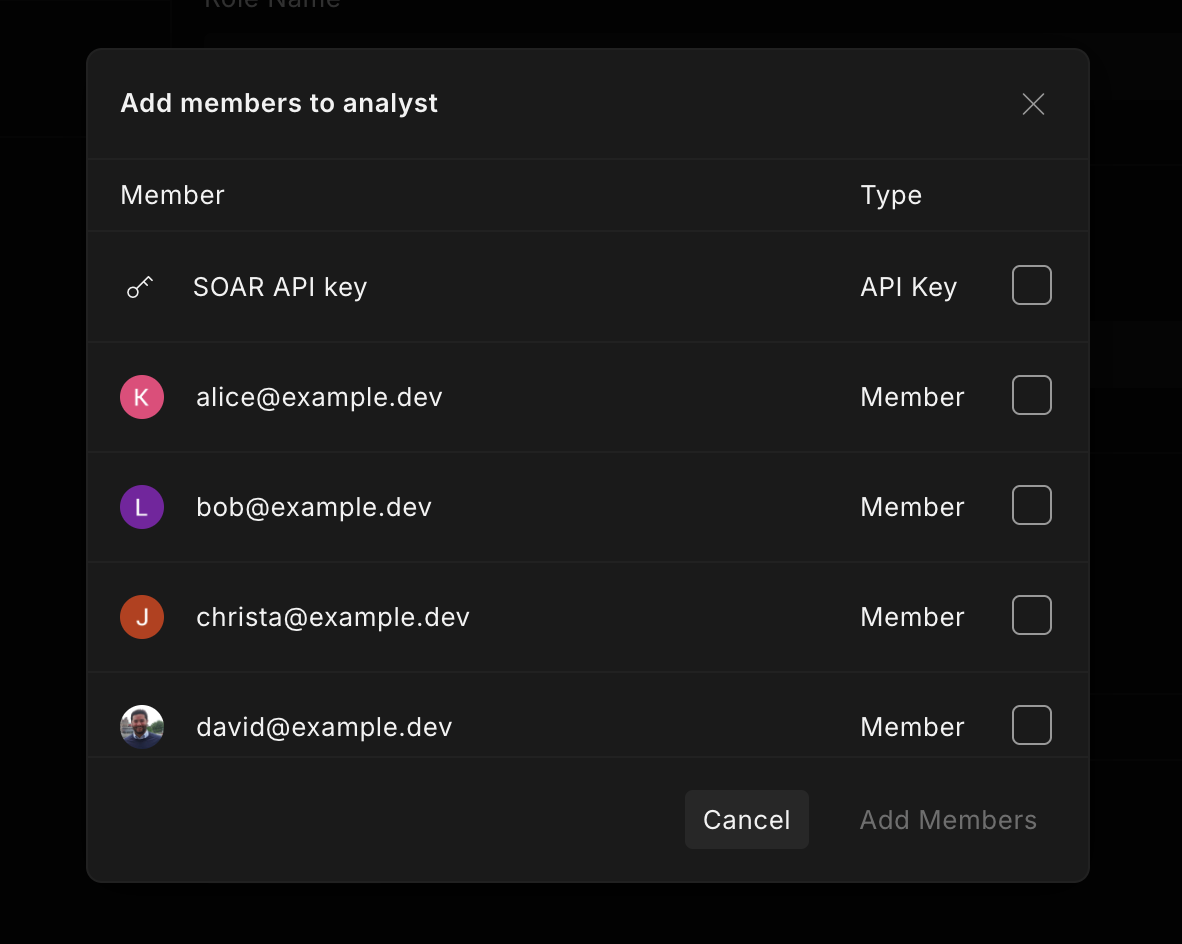Image resolution: width=1182 pixels, height=944 pixels.
Task: Click the Add Members button
Action: 947,820
